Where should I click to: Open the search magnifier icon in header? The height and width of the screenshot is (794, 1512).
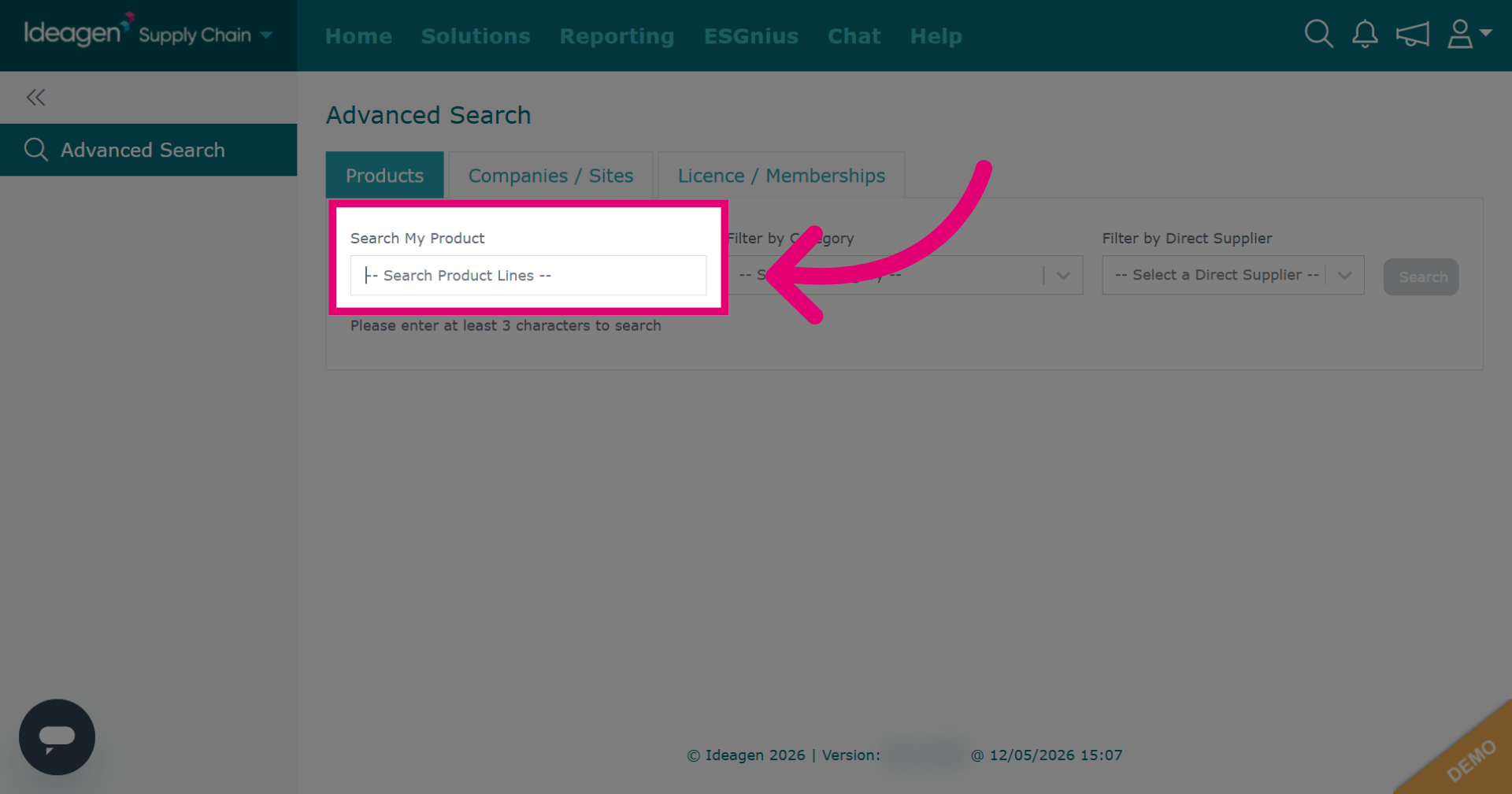(1318, 34)
